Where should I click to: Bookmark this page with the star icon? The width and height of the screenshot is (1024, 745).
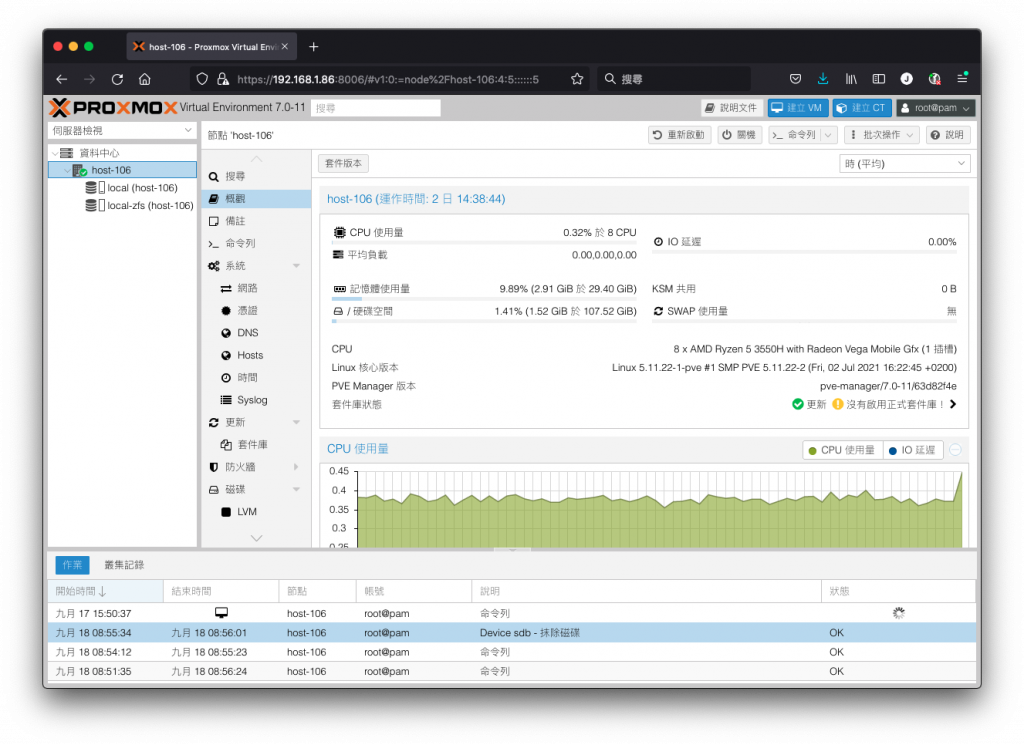click(577, 79)
